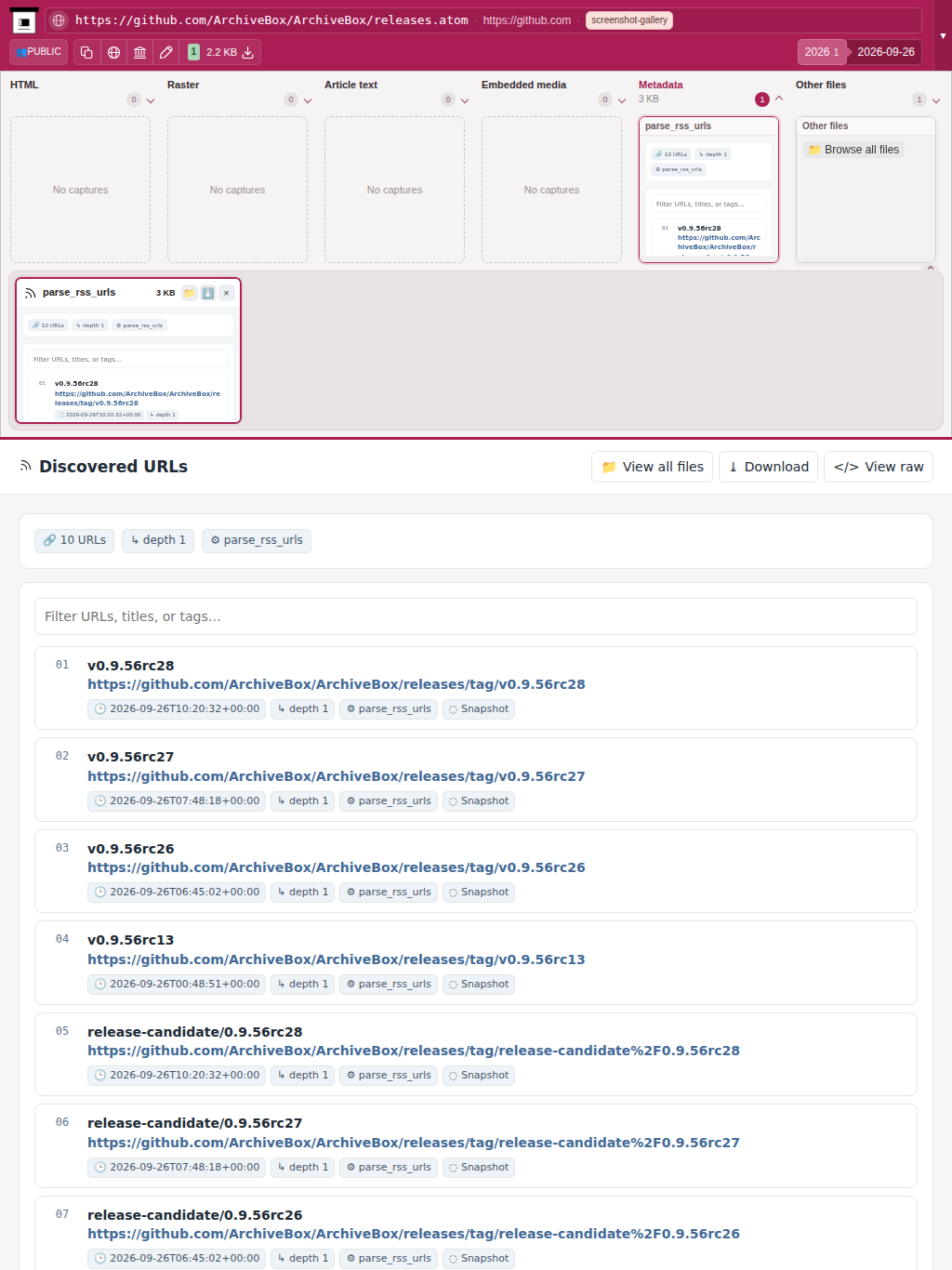Open the https://github.com domain link
Screen dimensions: 952x1270
click(527, 20)
